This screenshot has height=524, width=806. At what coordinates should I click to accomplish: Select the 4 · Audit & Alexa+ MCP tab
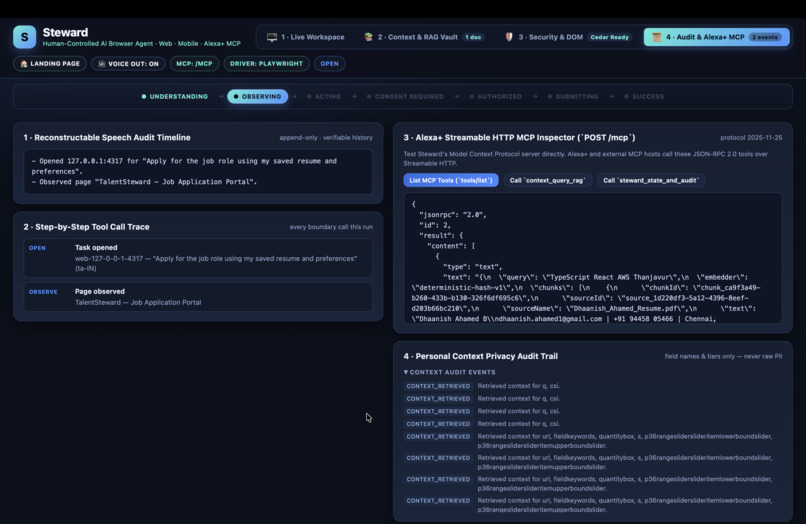(717, 37)
